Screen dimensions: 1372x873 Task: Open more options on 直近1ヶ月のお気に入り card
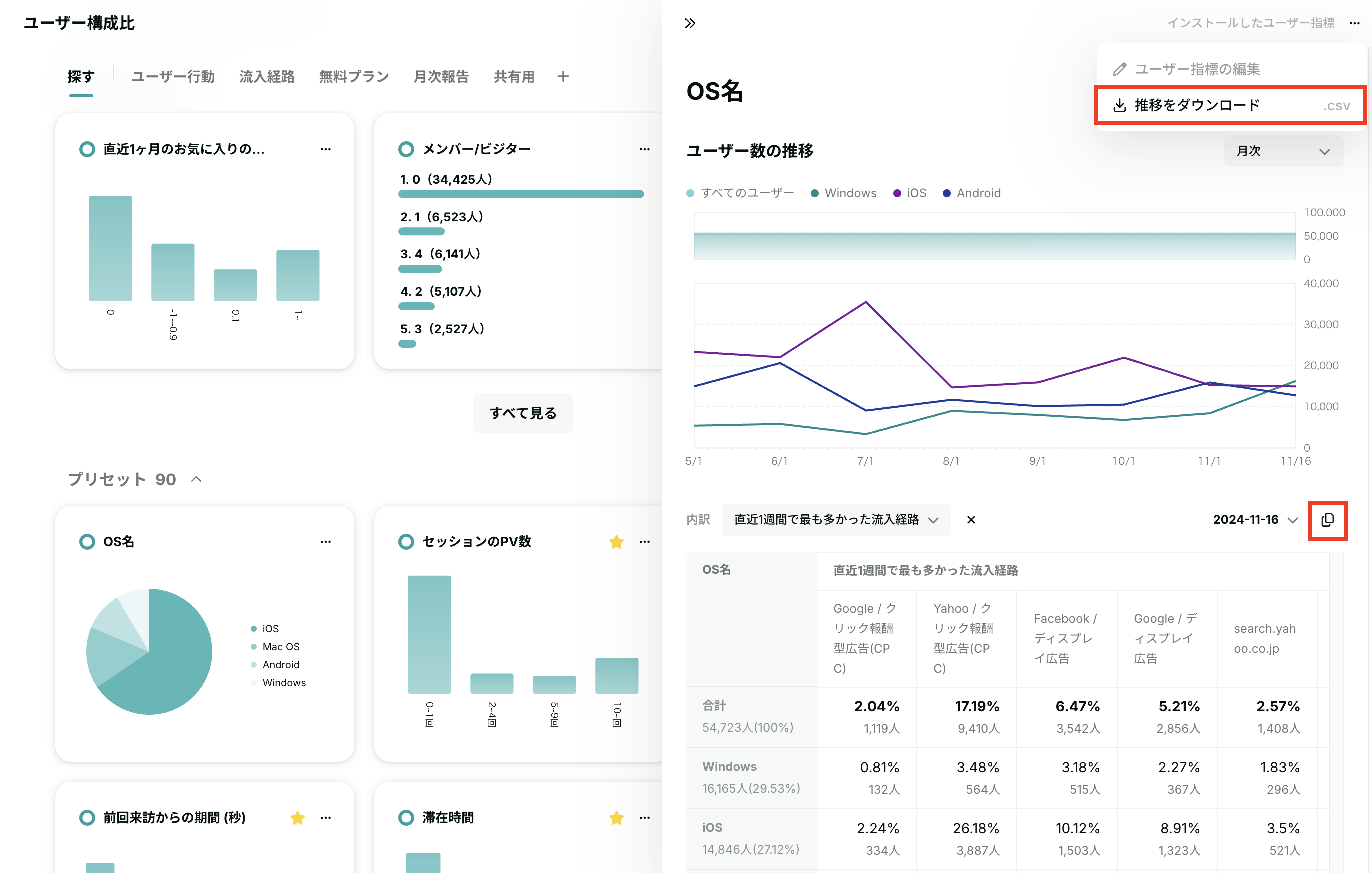click(x=326, y=149)
